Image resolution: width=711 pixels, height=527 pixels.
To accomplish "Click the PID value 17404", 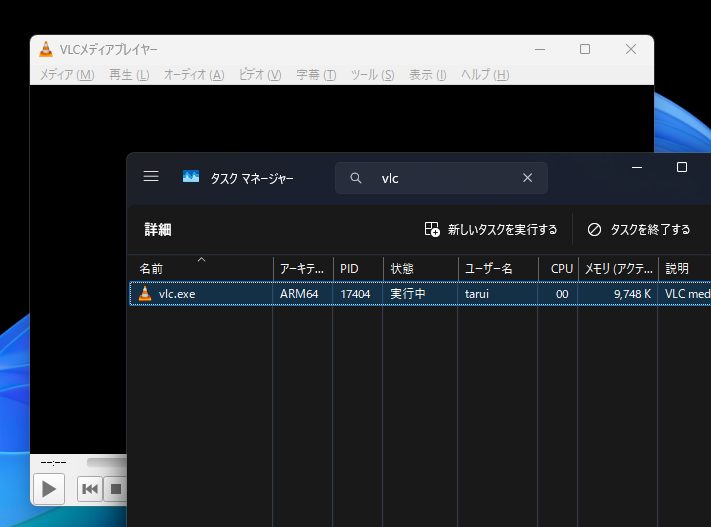I will (355, 294).
